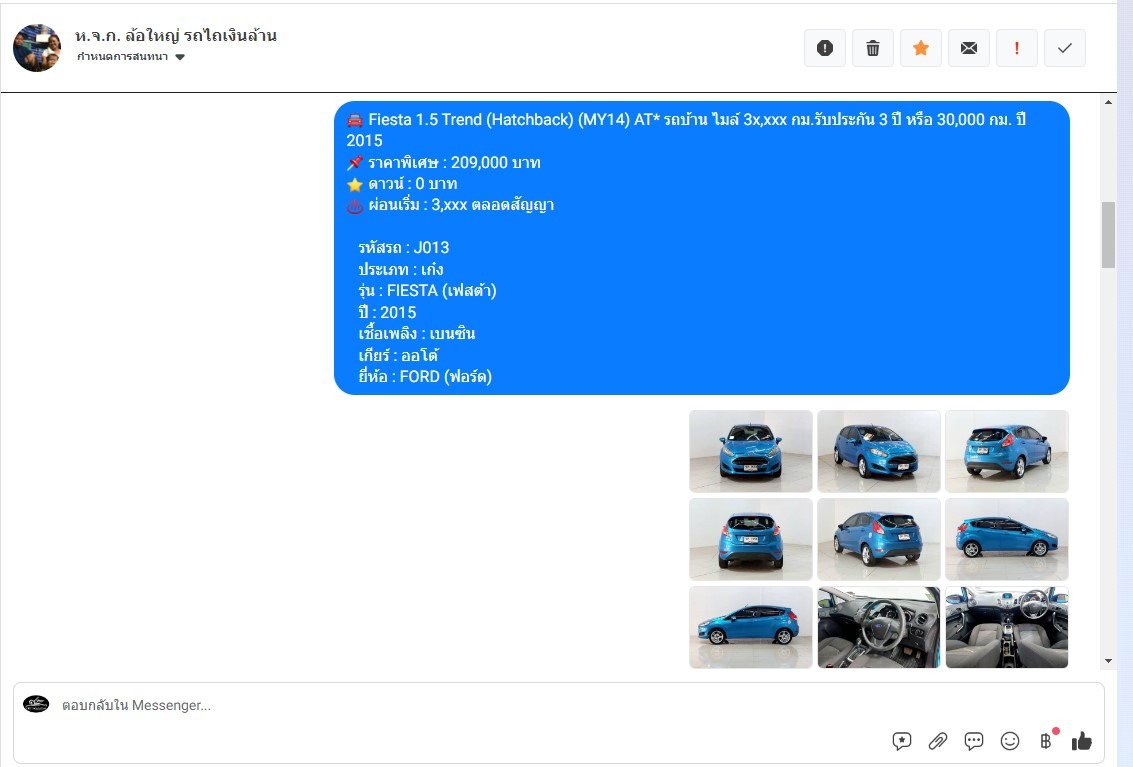Click the chat scrollbar thumb
Viewport: 1133px width, 767px height.
[1108, 235]
